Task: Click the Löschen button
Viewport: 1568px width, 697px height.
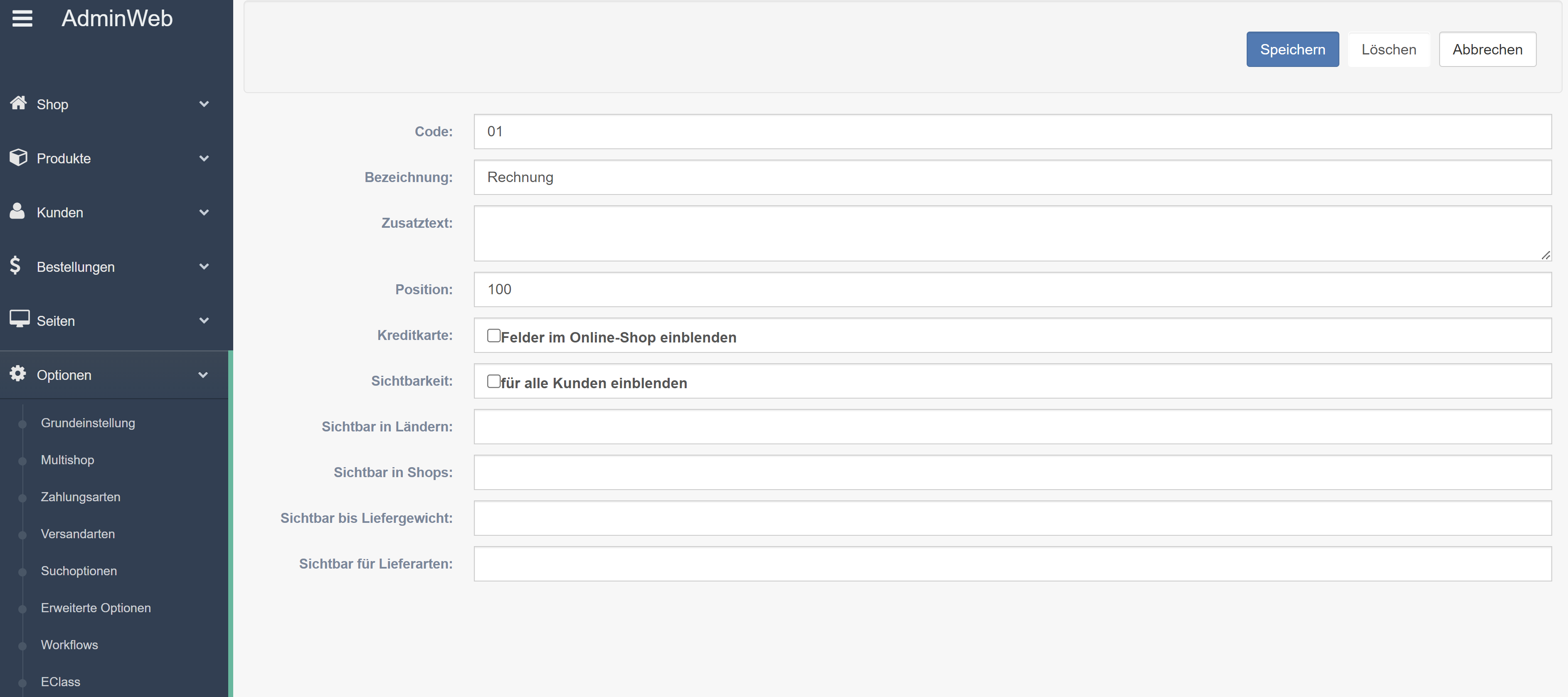Action: pos(1388,49)
